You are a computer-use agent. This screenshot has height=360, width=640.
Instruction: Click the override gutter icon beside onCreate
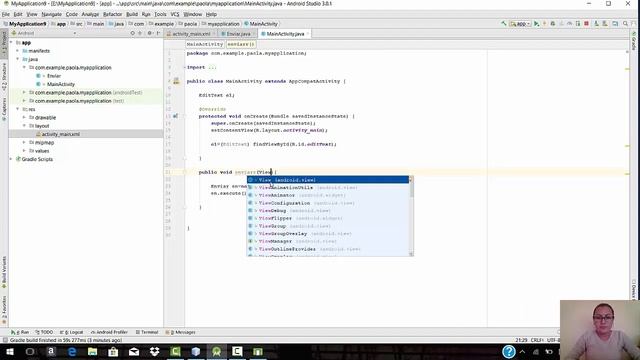[x=176, y=116]
